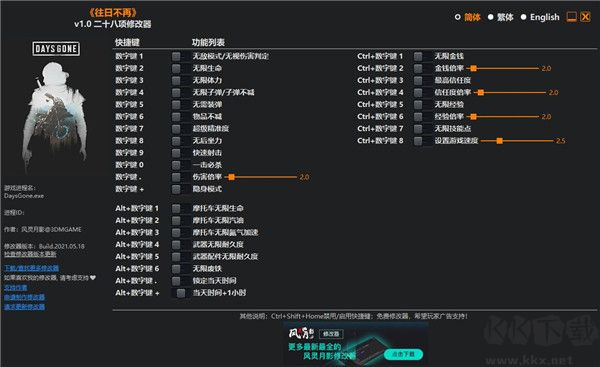
Task: Tick the 最高信任度 checkbox
Action: [x=418, y=80]
